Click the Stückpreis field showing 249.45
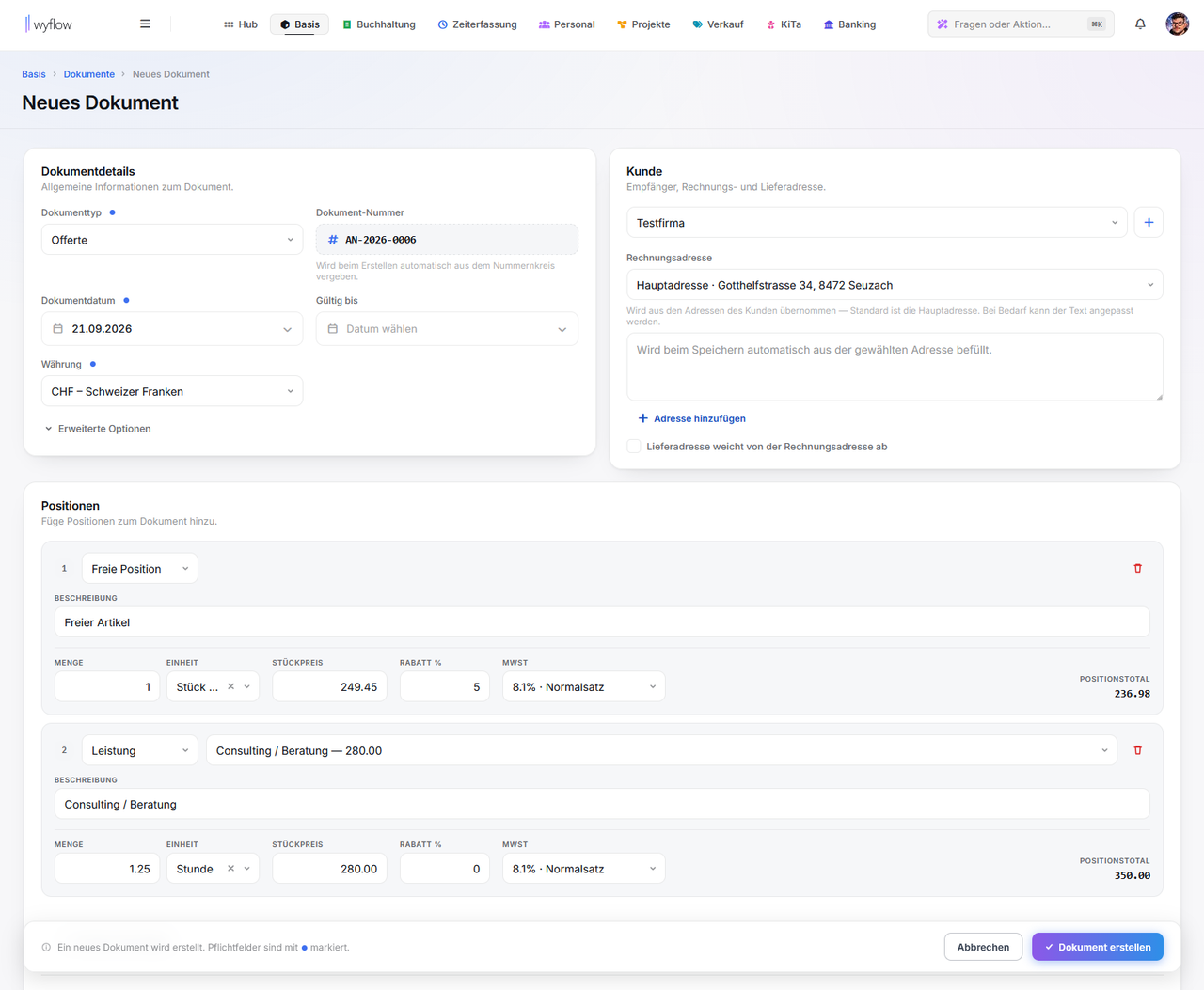 click(x=329, y=686)
